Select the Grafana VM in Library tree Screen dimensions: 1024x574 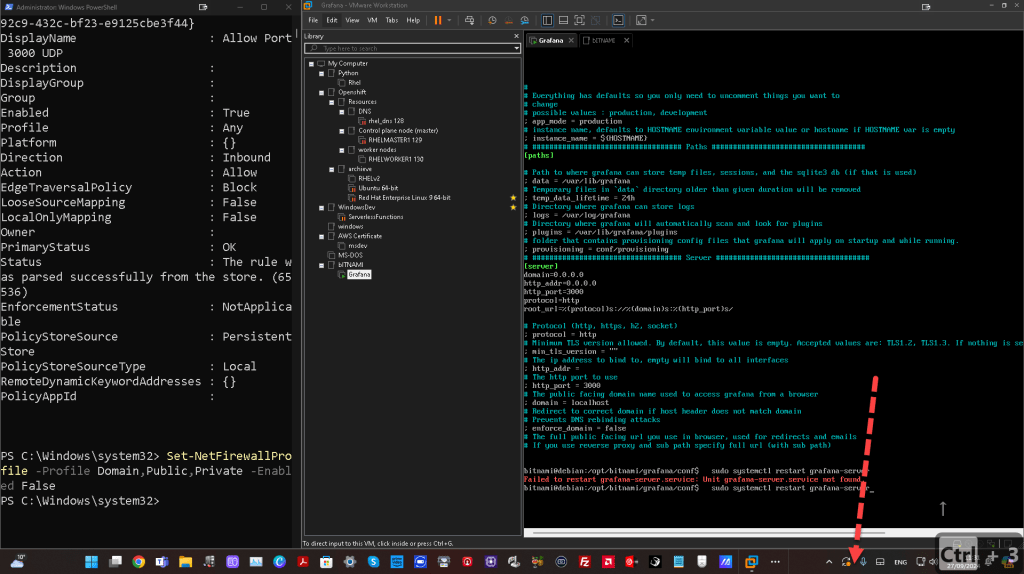(359, 275)
